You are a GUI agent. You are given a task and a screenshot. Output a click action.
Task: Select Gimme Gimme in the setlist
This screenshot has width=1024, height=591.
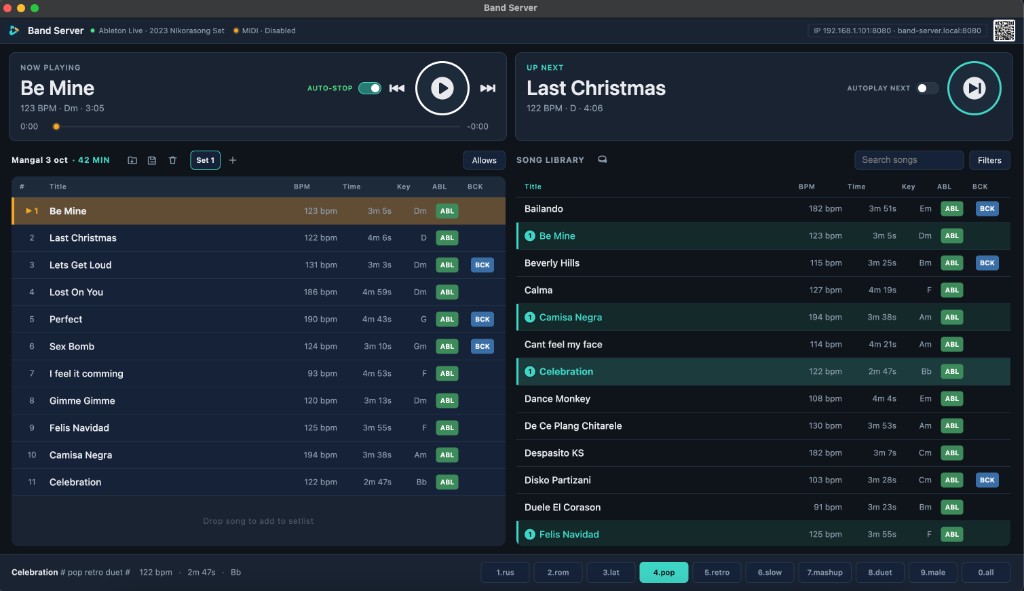click(x=259, y=401)
